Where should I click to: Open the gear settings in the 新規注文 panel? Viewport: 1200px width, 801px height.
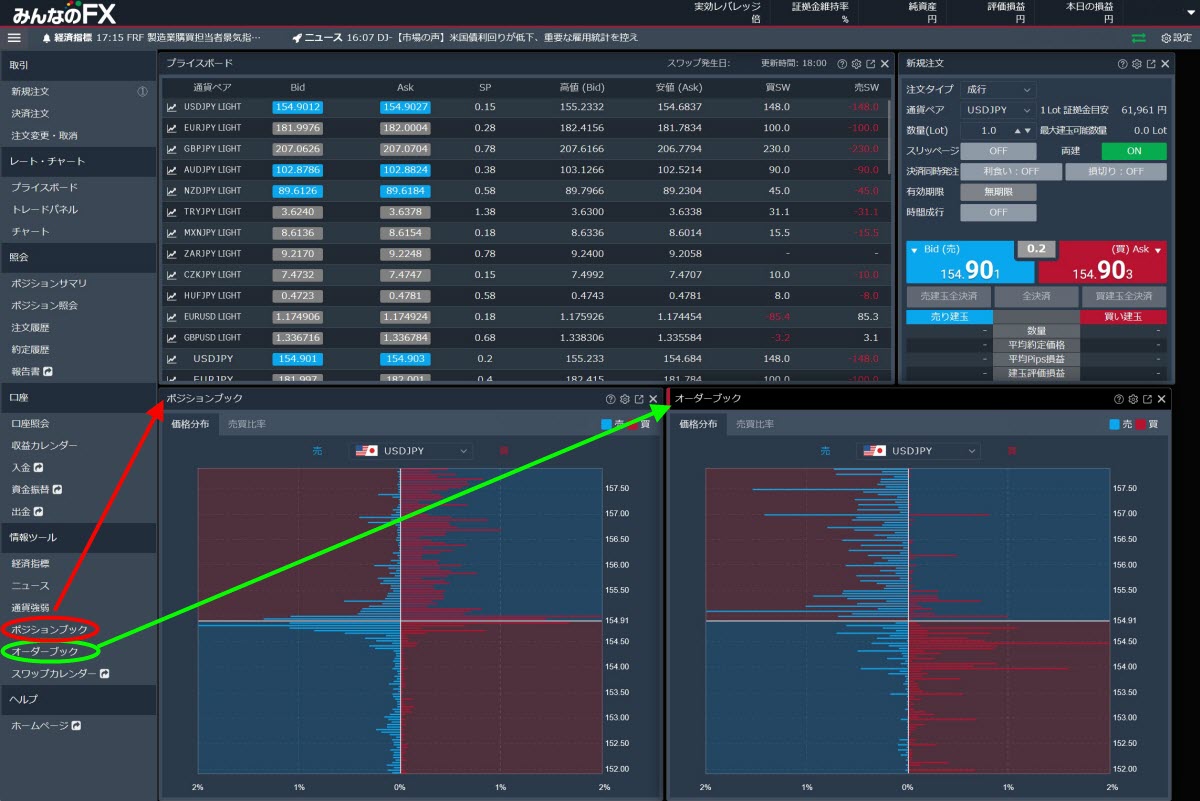(x=1137, y=63)
